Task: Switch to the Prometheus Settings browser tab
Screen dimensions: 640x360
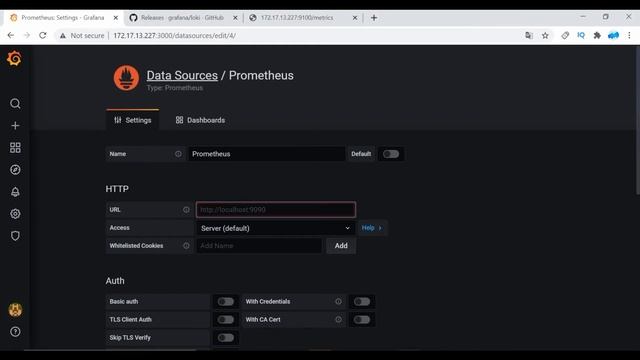Action: point(64,18)
